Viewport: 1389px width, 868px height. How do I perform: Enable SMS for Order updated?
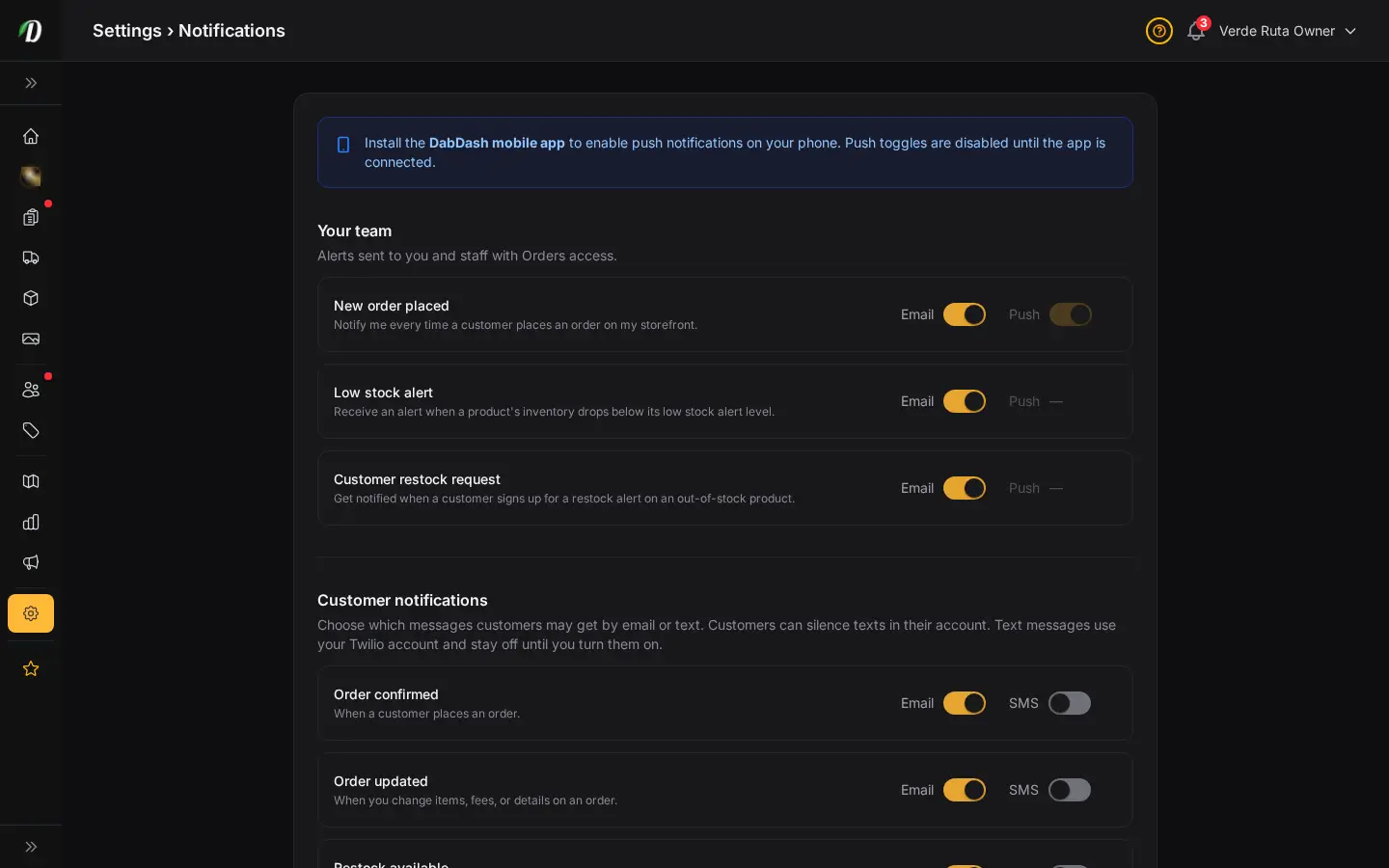(x=1070, y=790)
